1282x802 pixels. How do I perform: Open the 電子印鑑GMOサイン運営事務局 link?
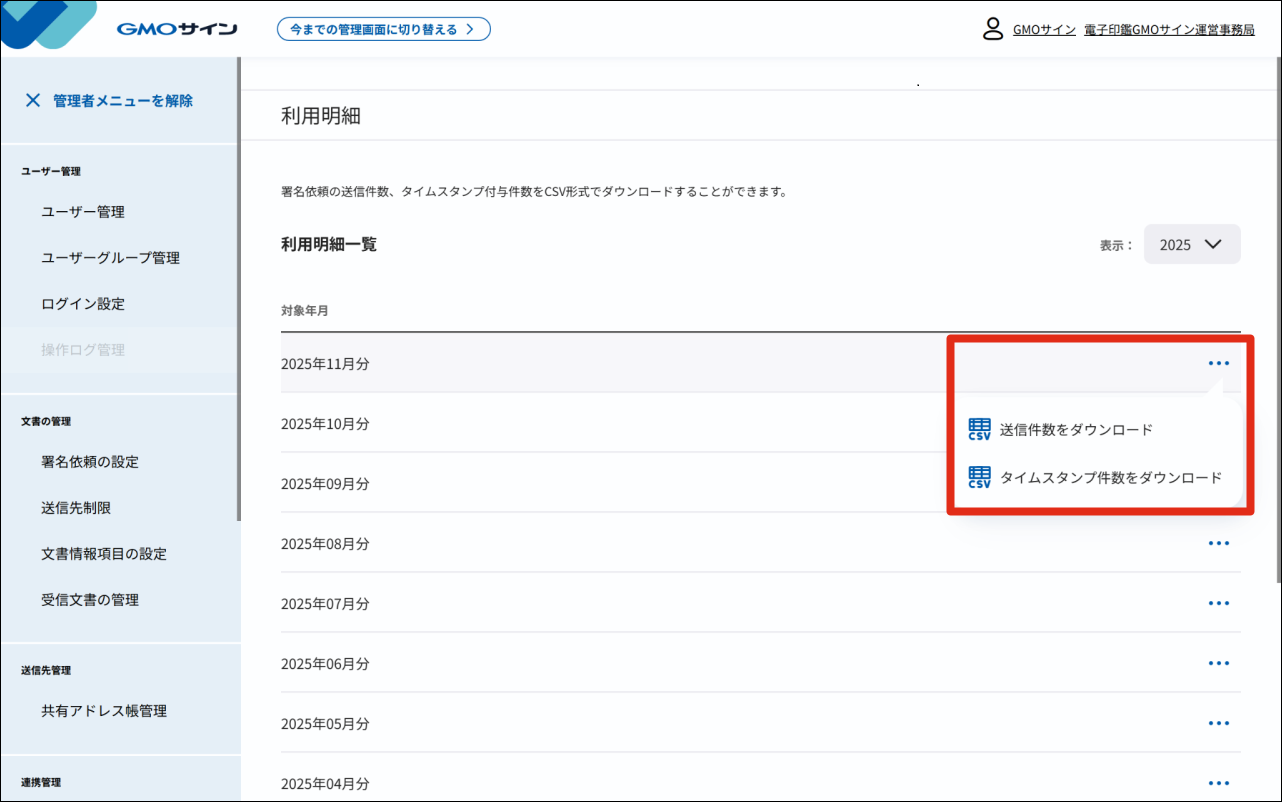coord(1169,30)
